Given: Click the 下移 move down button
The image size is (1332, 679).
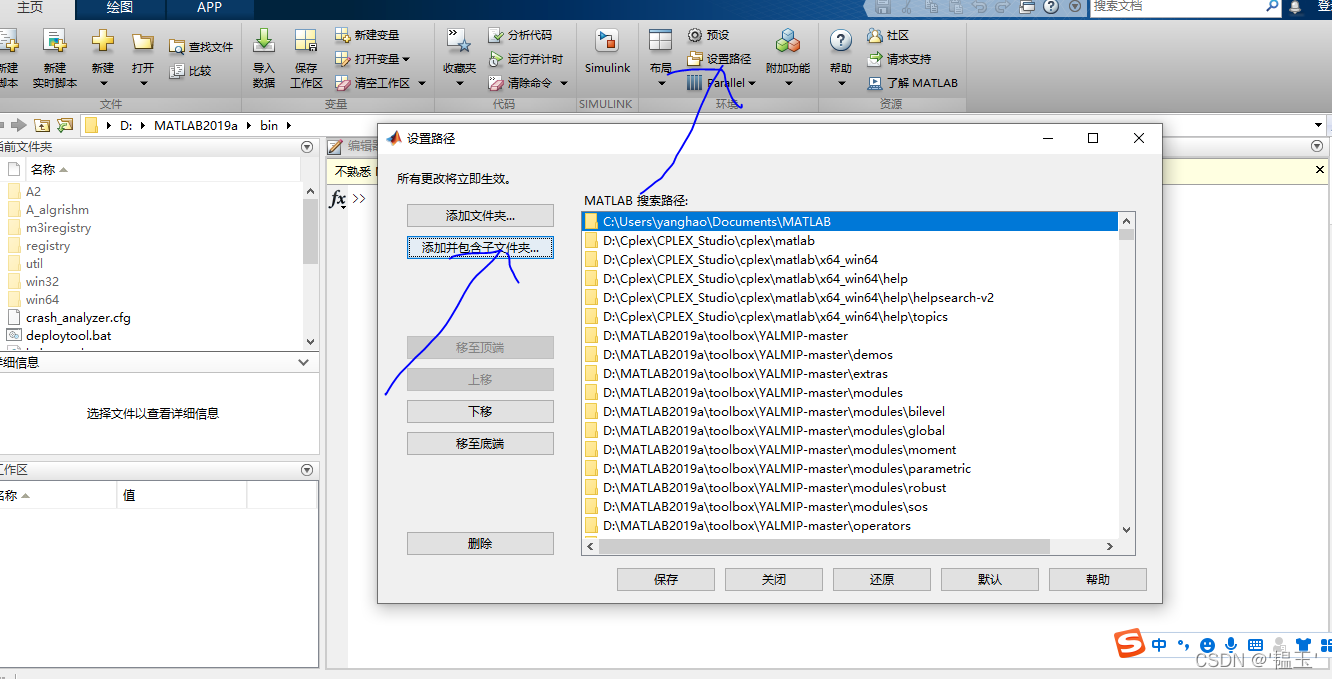Looking at the screenshot, I should tap(480, 411).
